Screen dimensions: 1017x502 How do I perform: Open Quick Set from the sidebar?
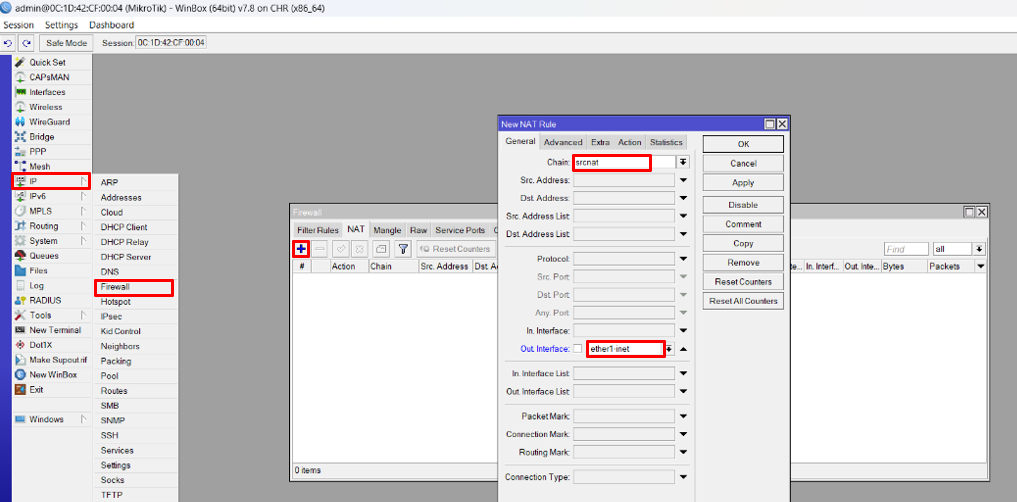tap(46, 62)
